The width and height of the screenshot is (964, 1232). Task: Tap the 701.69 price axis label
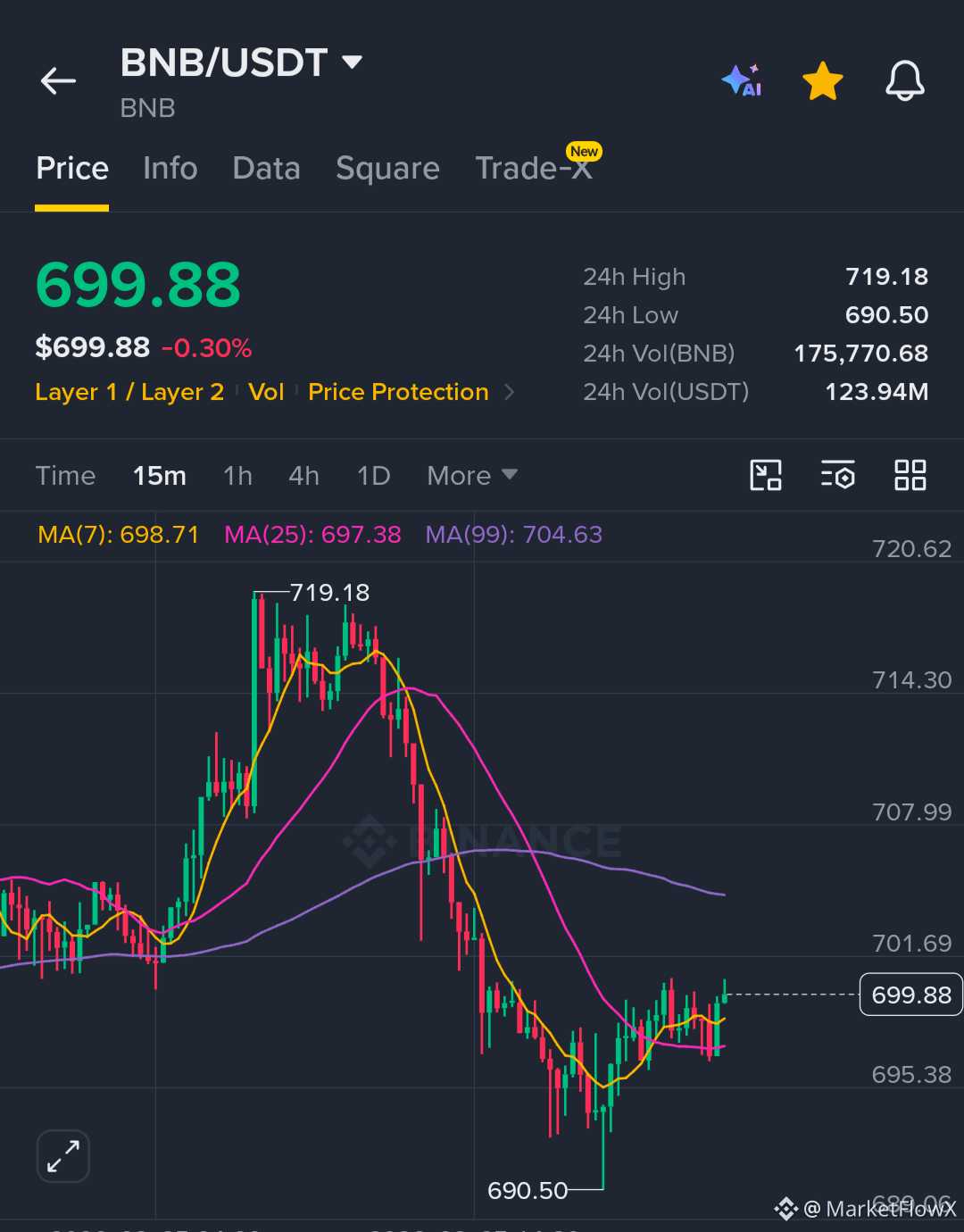point(911,944)
